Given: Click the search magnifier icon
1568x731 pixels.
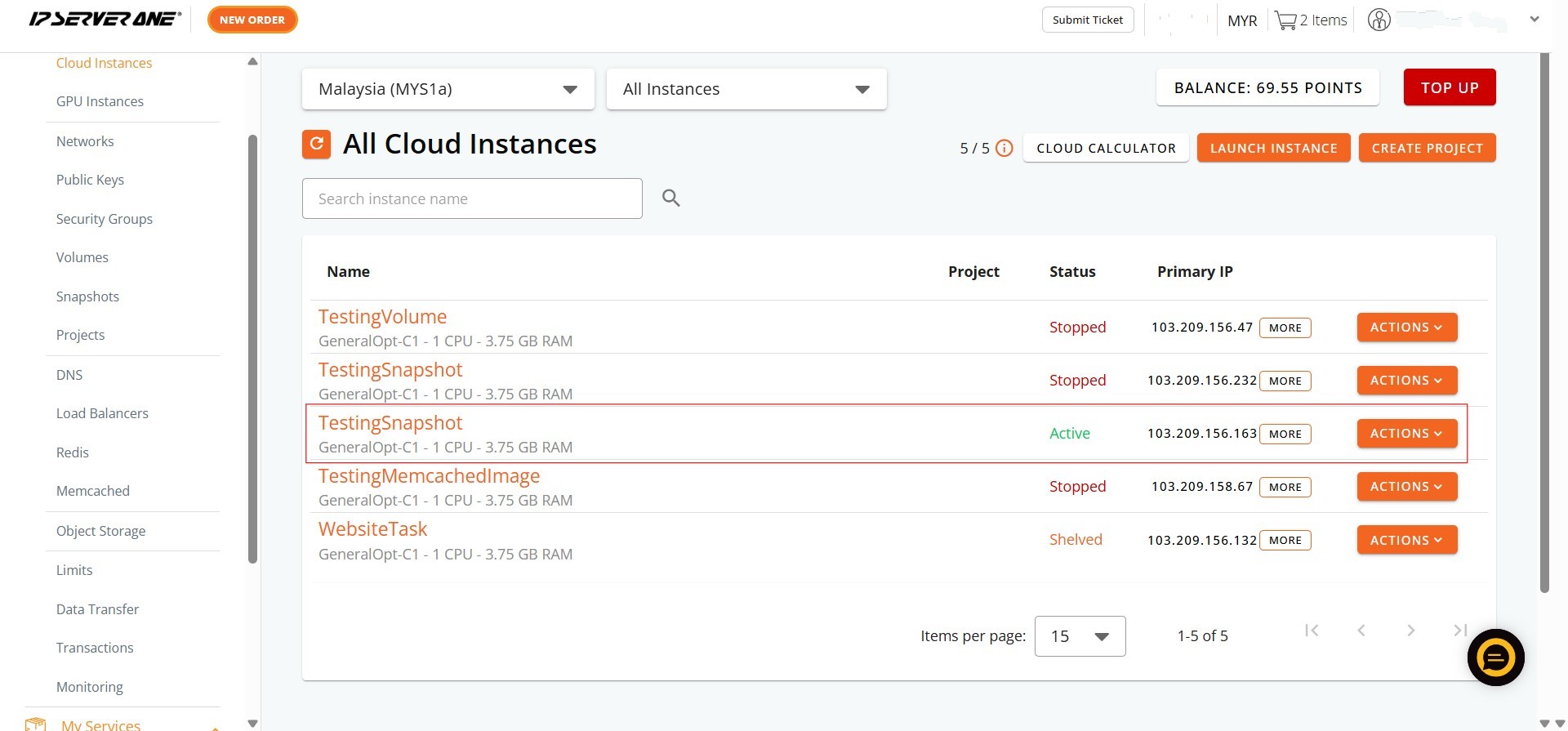Looking at the screenshot, I should (670, 198).
